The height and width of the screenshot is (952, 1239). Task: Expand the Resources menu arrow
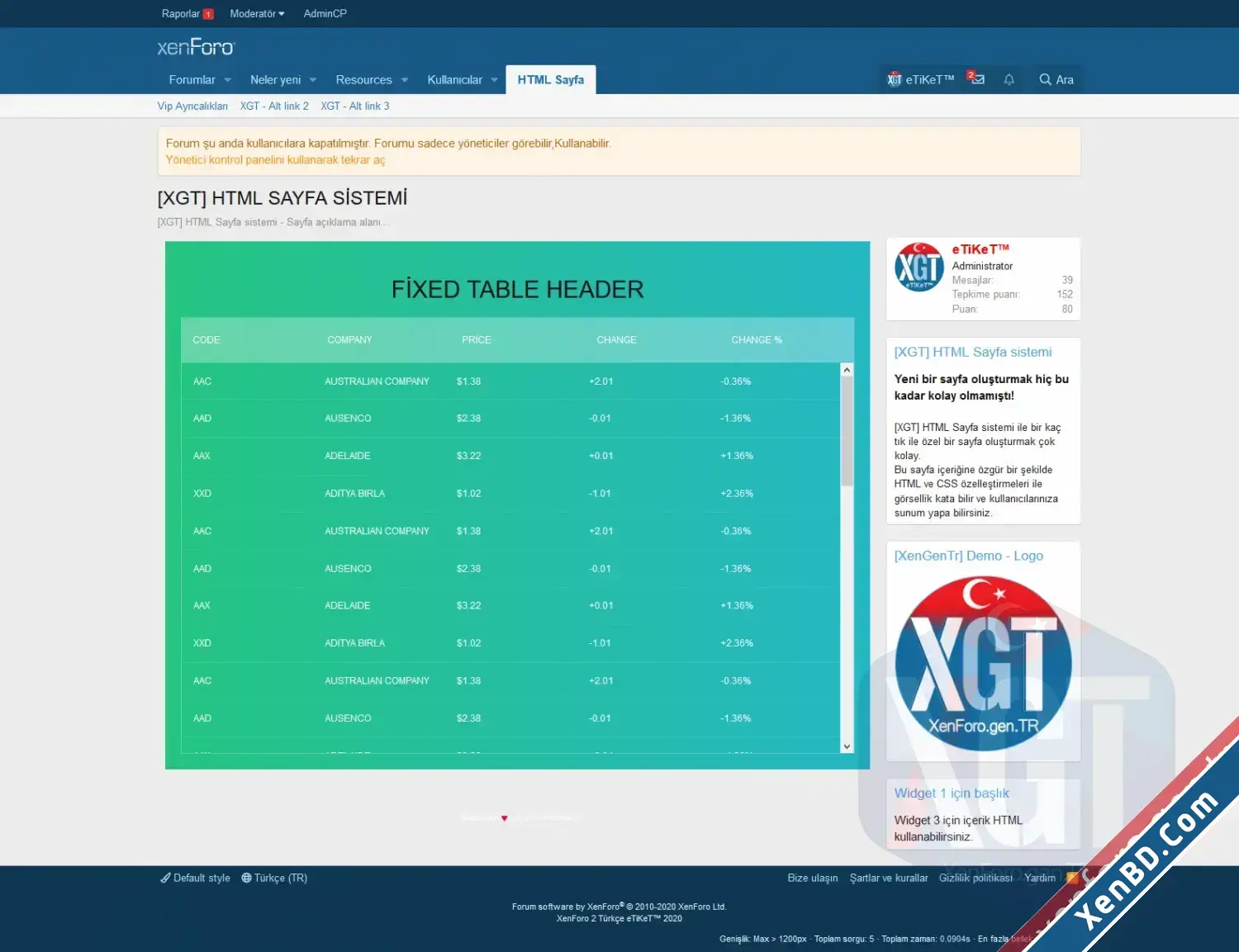pos(405,80)
